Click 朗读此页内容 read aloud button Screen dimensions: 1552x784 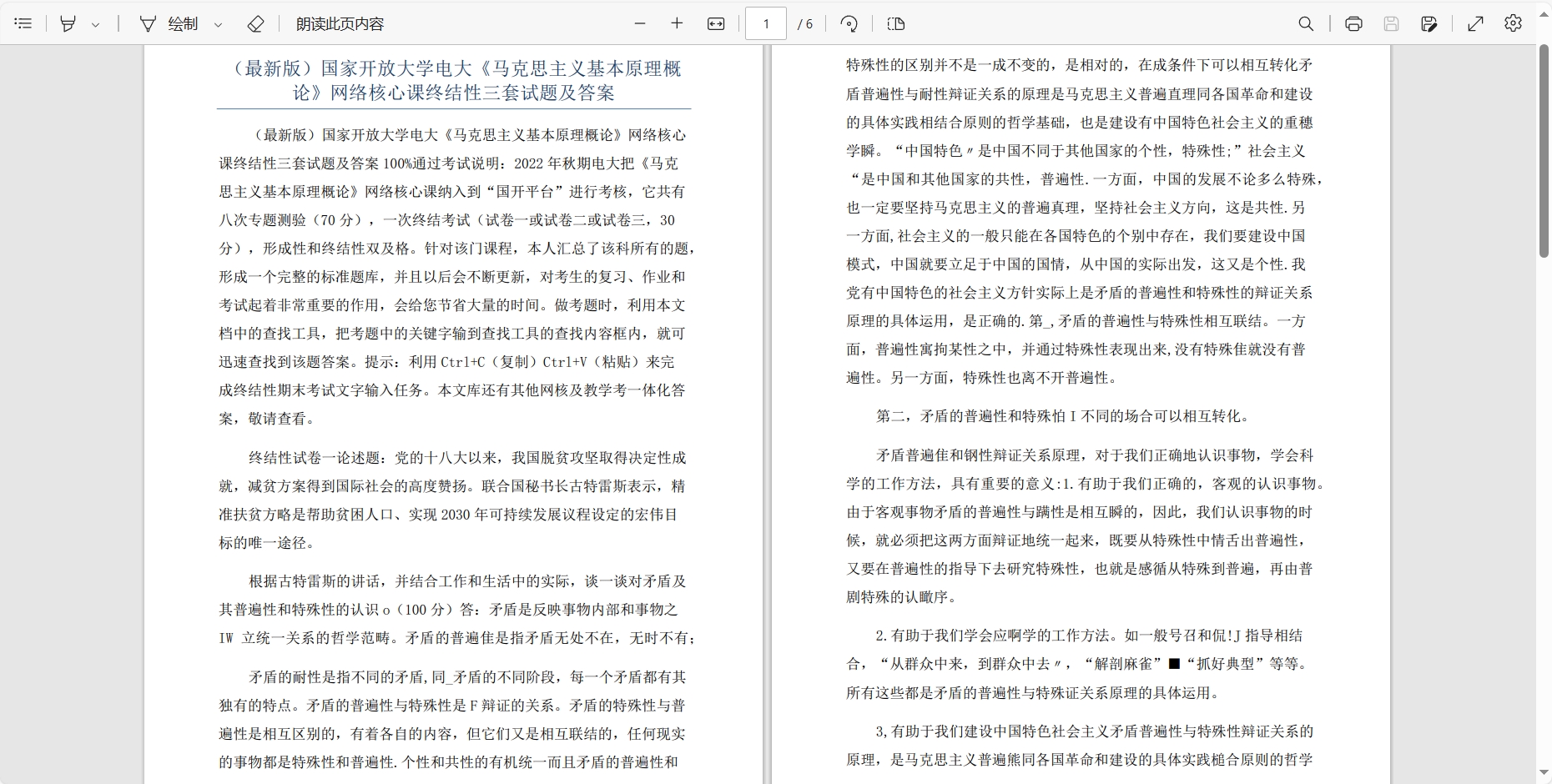[x=340, y=23]
